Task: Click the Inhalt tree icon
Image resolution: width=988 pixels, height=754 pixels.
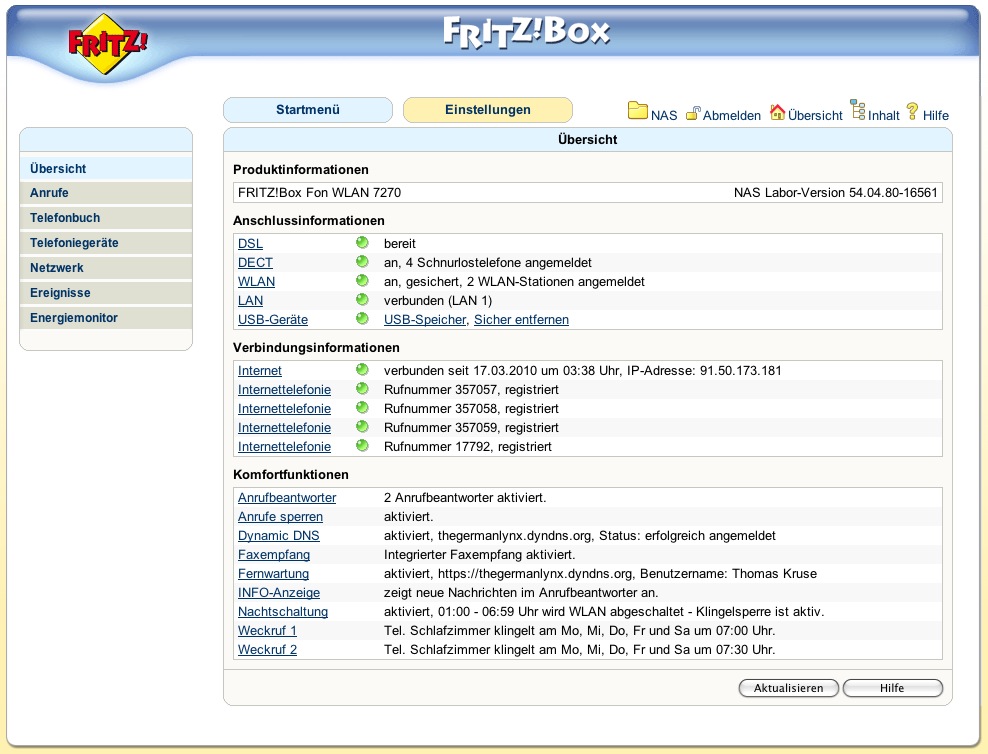Action: pyautogui.click(x=857, y=111)
